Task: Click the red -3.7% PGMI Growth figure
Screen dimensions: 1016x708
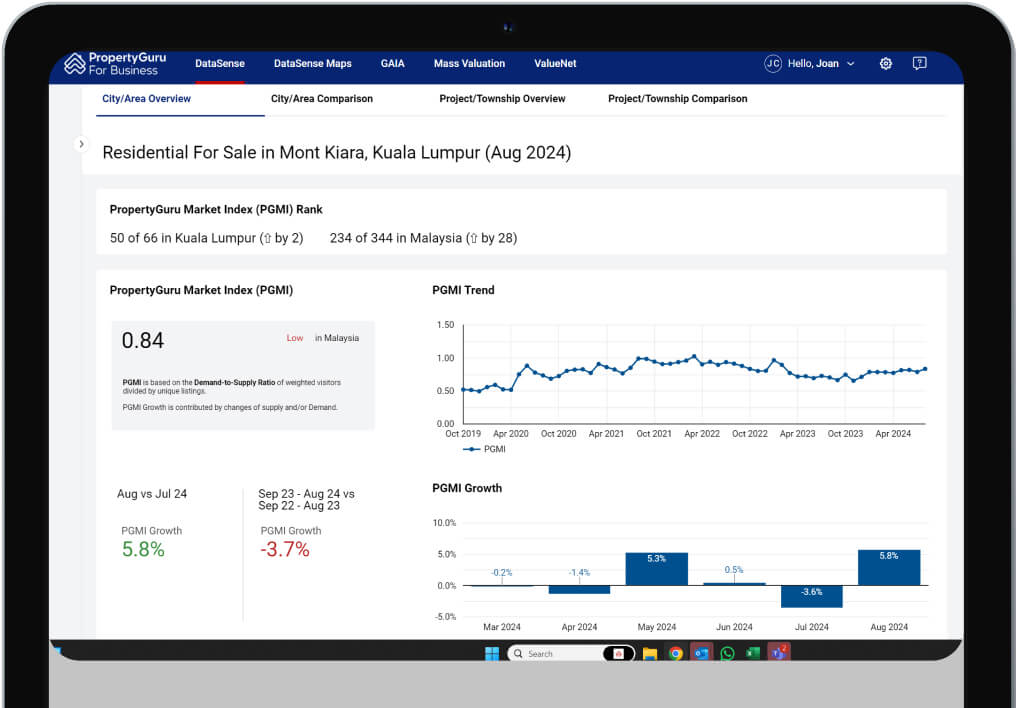Action: click(284, 549)
